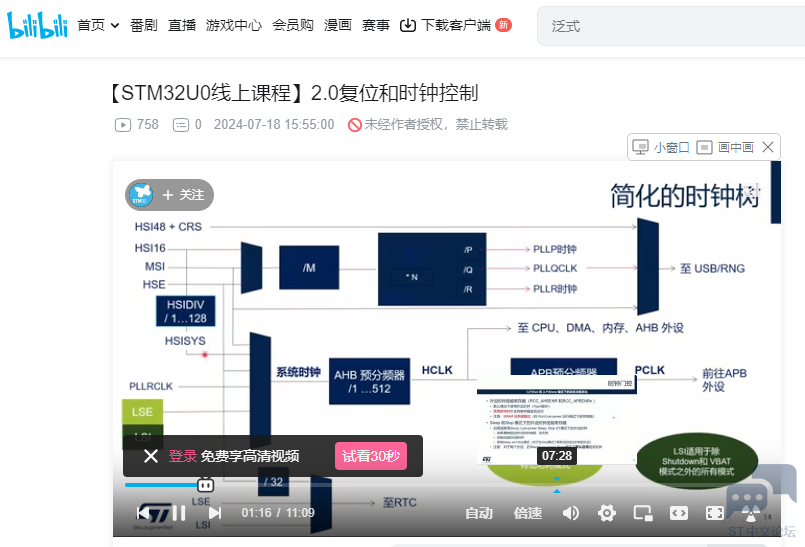Screen dimensions: 805x547
Task: Open the 会员购 store link
Action: click(293, 25)
